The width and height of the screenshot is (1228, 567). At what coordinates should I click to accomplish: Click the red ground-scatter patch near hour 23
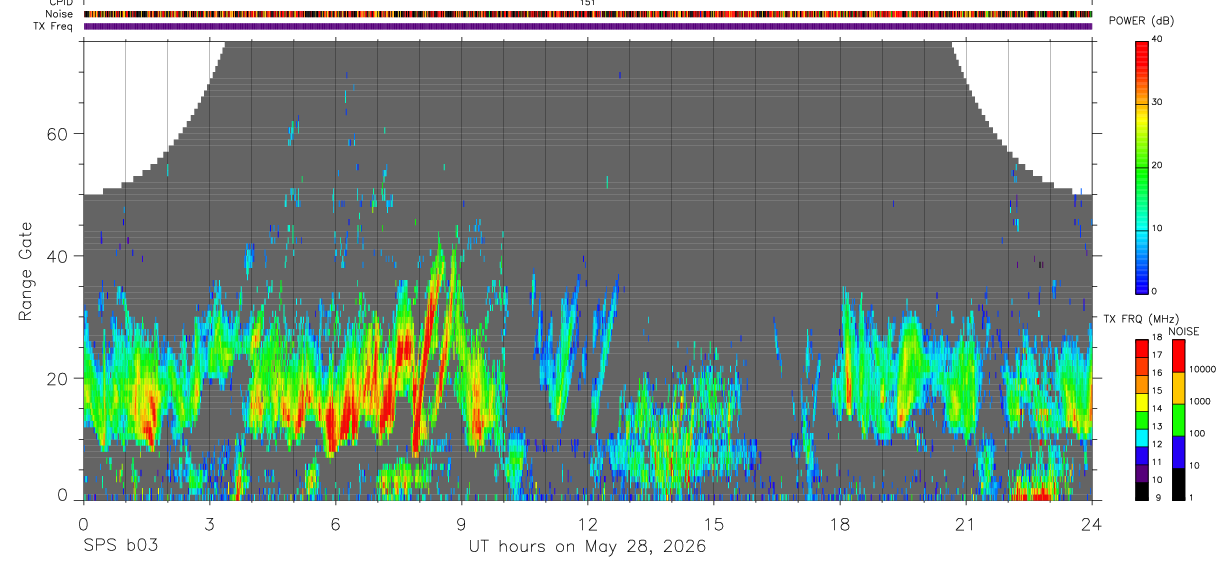(1032, 493)
